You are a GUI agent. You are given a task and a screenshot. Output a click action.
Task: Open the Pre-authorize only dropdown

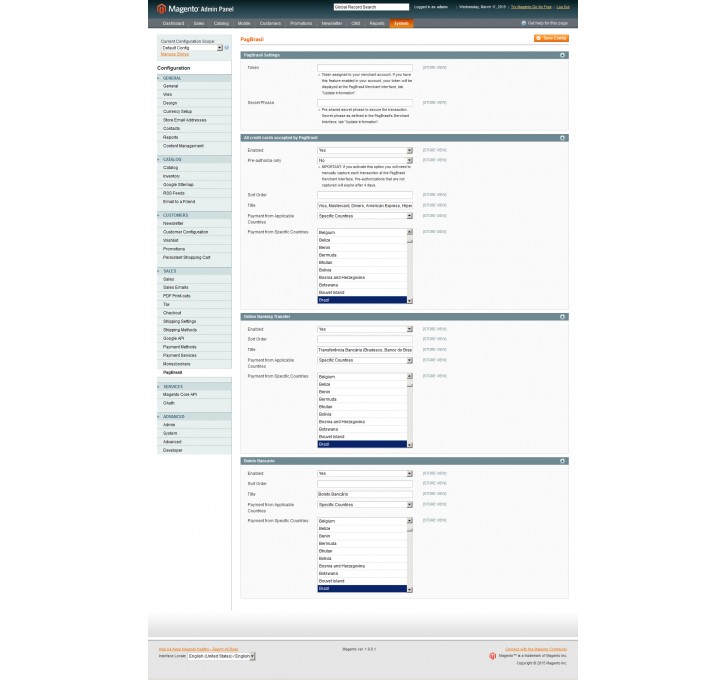point(365,160)
